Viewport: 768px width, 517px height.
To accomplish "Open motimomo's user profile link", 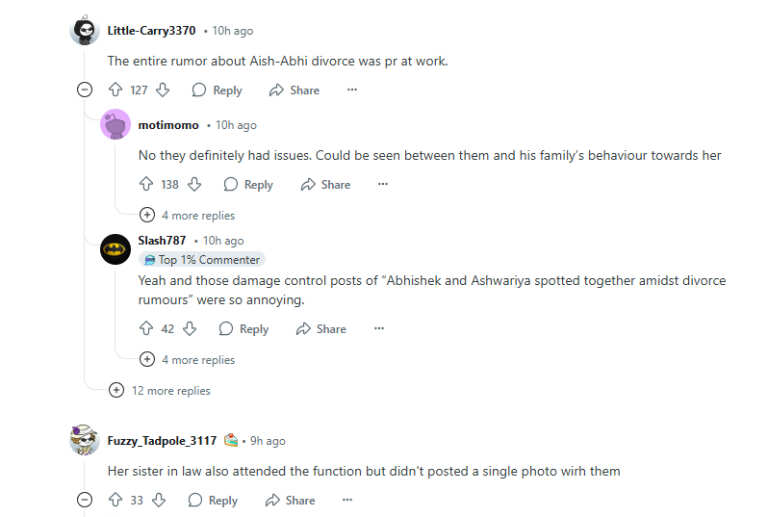I will (168, 125).
